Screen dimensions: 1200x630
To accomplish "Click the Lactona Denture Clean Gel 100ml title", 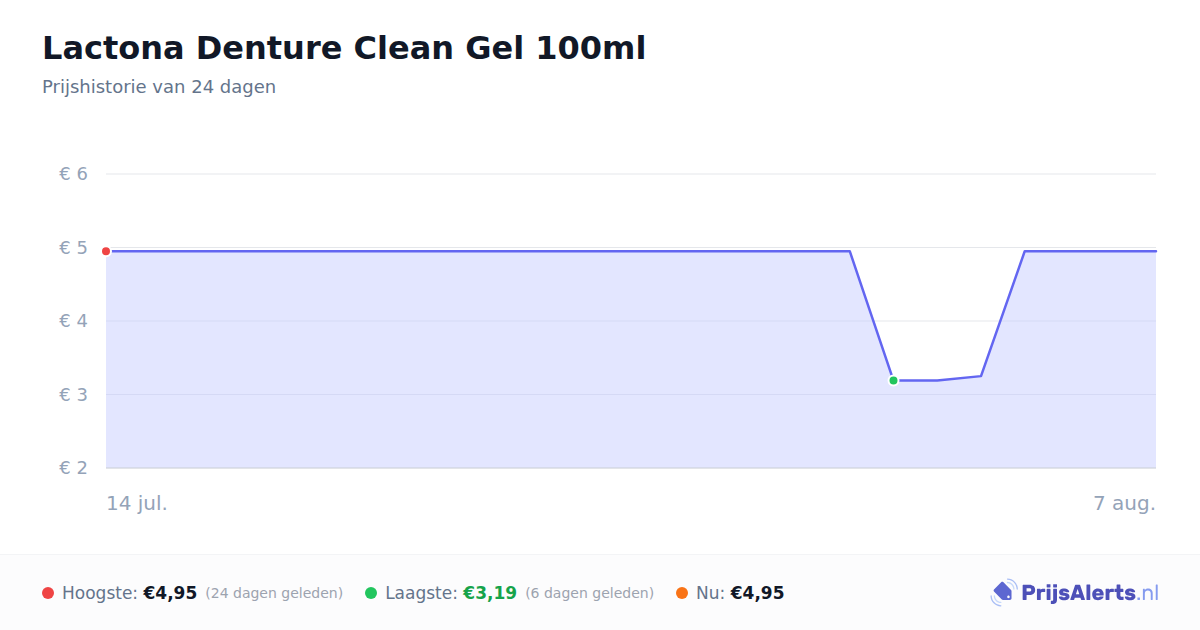I will coord(344,48).
